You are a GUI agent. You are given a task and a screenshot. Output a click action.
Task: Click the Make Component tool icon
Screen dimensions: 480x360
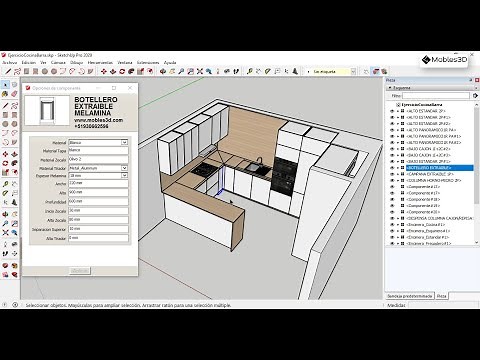click(x=14, y=85)
